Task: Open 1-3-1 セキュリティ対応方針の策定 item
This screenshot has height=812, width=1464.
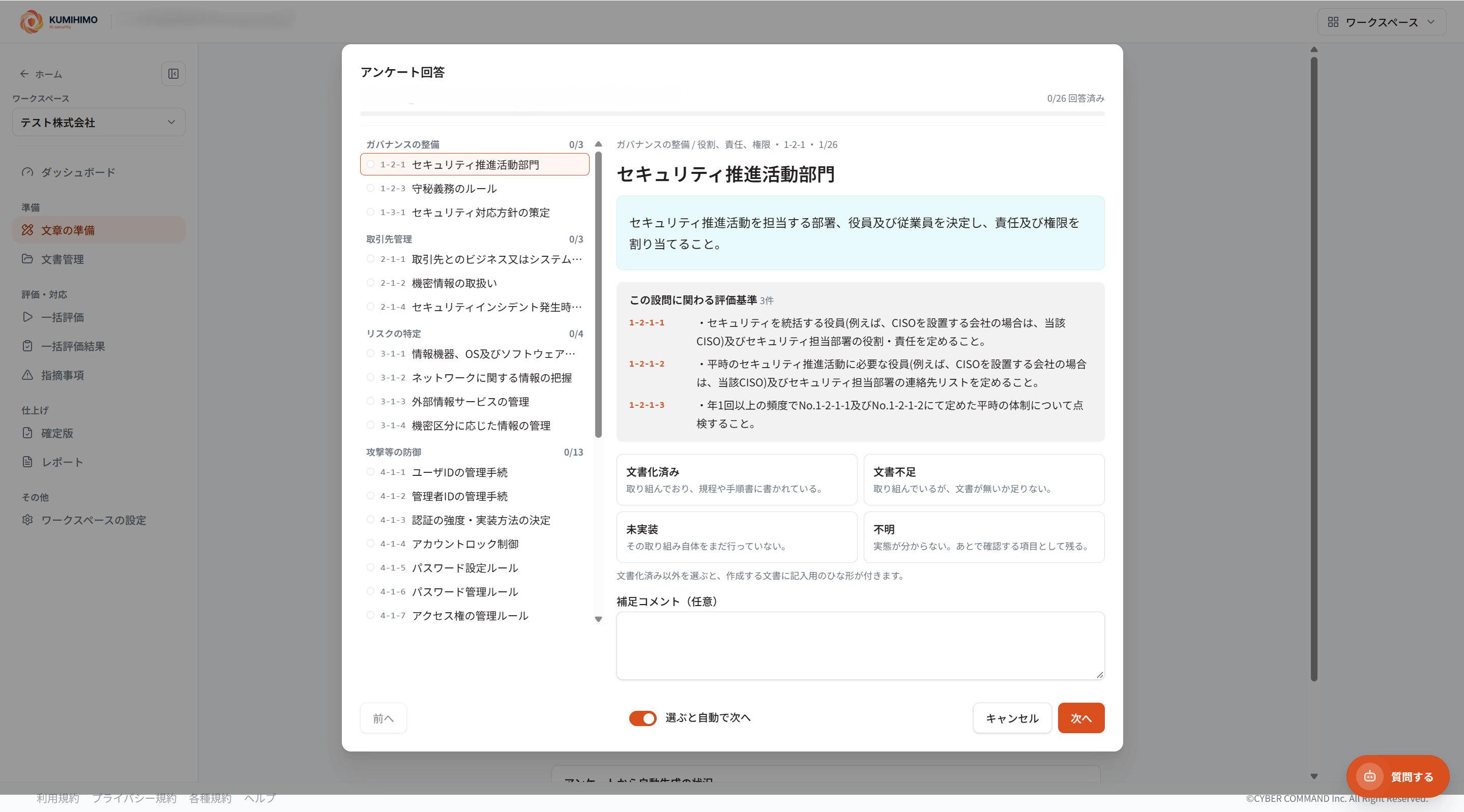Action: 475,213
